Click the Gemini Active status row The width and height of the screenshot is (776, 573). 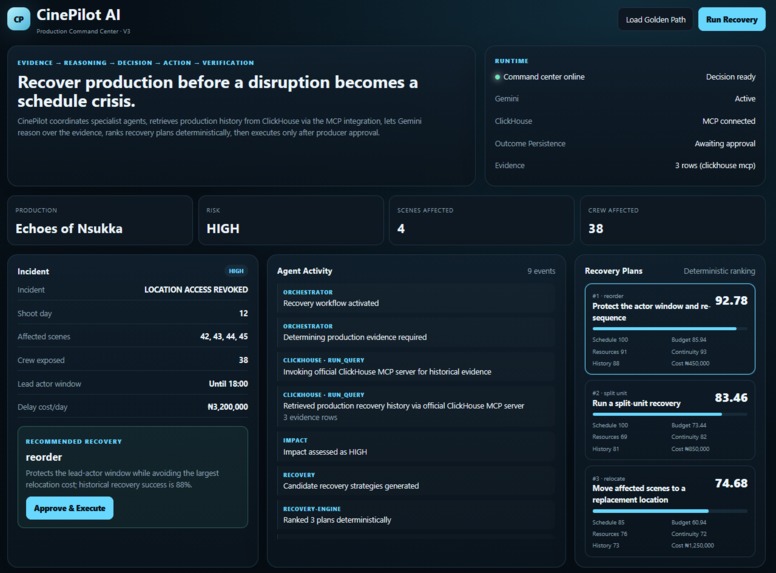click(x=625, y=99)
